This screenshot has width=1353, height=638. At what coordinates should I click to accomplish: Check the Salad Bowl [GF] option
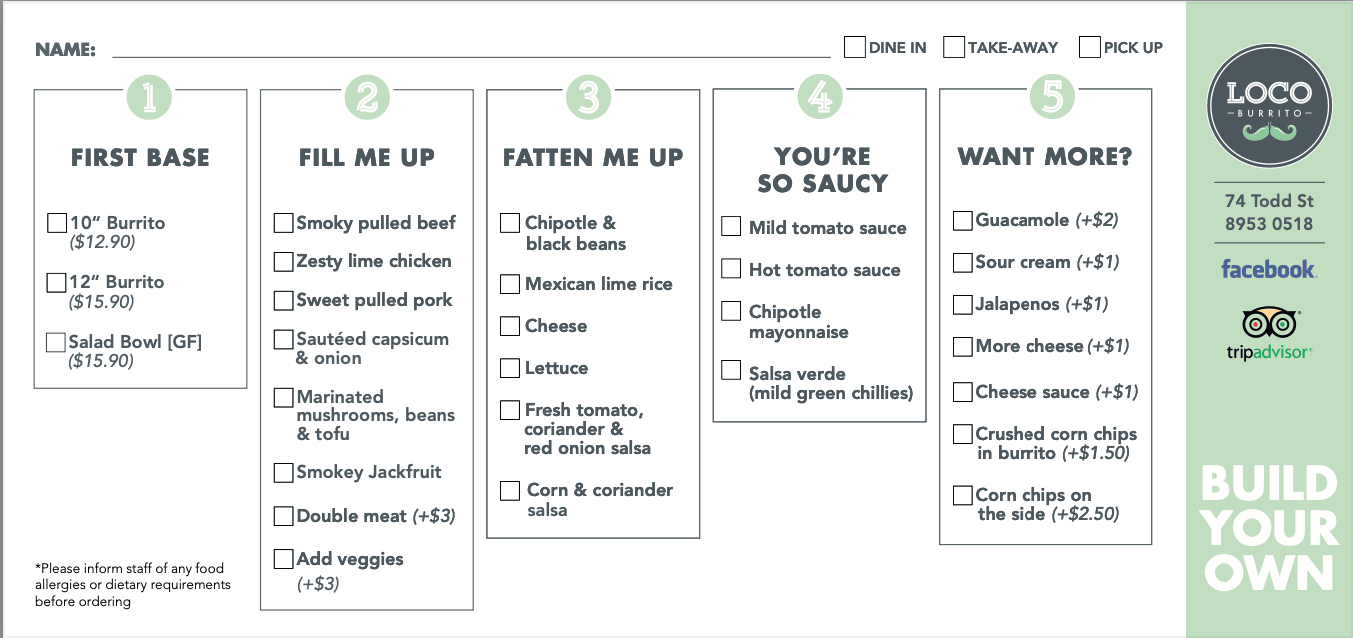tap(57, 342)
